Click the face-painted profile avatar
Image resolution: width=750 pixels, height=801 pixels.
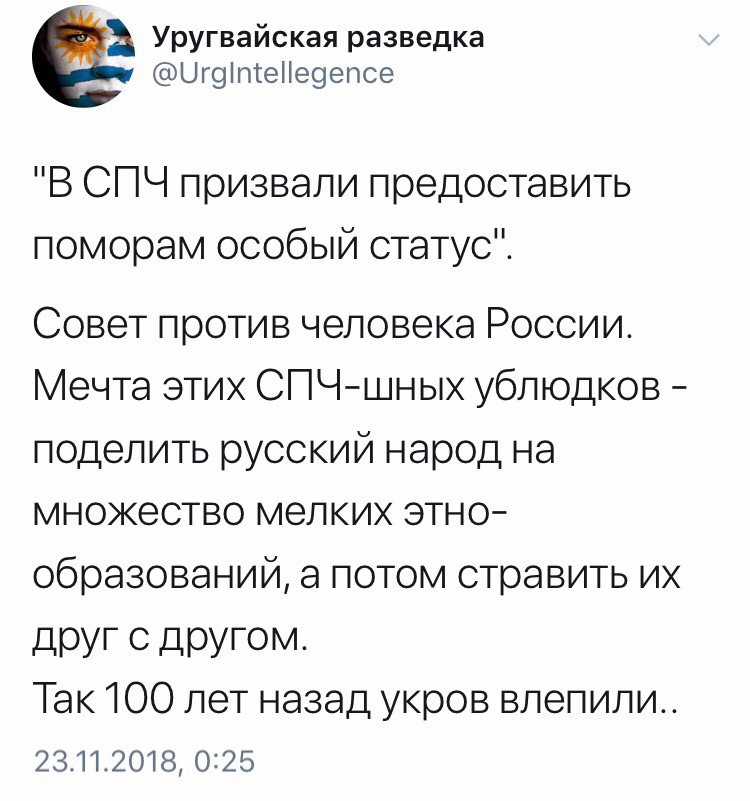(83, 56)
